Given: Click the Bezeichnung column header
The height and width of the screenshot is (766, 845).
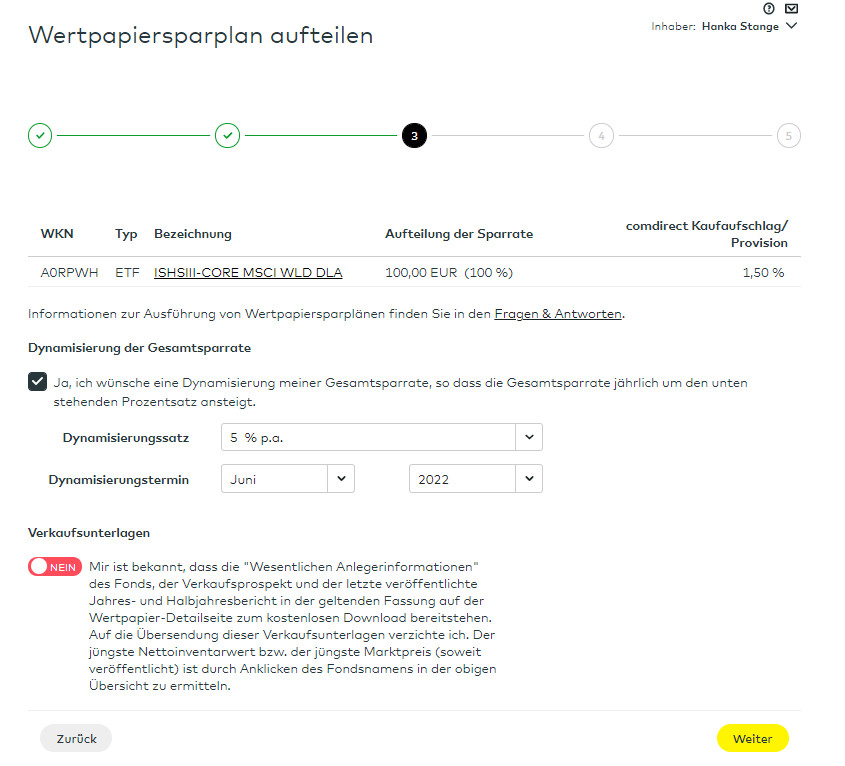Looking at the screenshot, I should (x=193, y=234).
